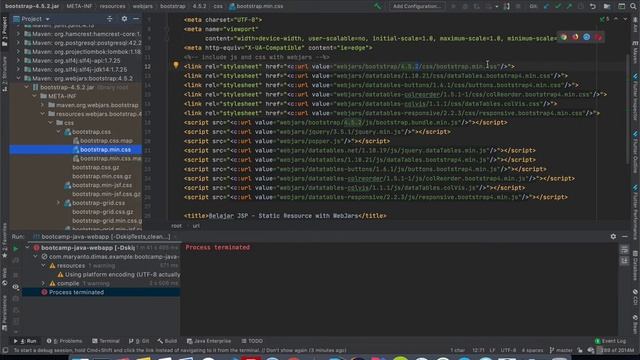Click the master Git branch widget
This screenshot has height=360, width=640.
[561, 350]
